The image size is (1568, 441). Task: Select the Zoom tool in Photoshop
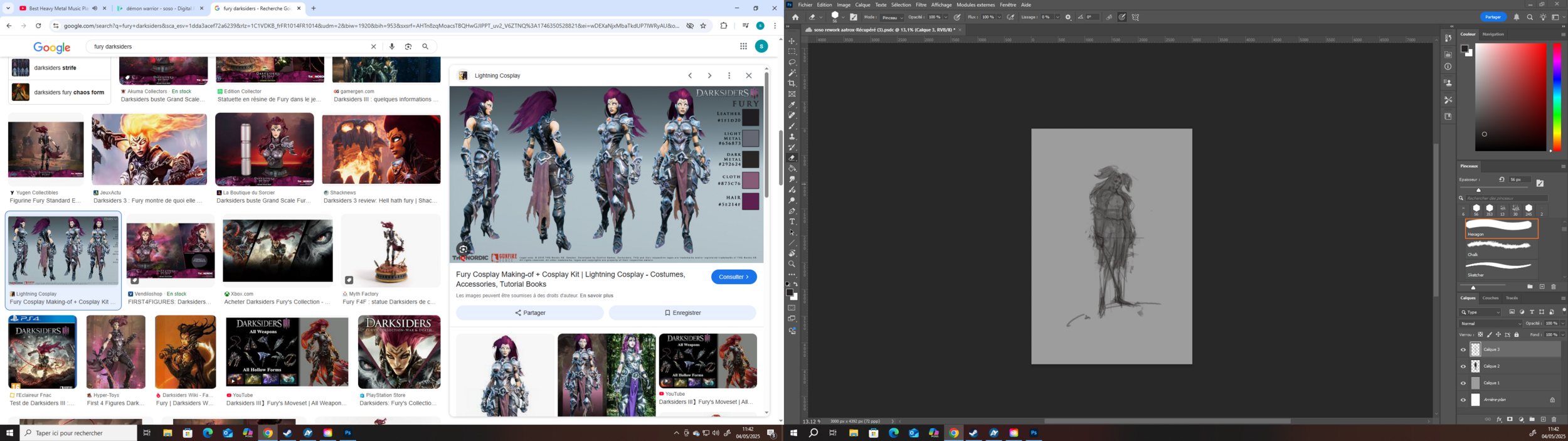[x=792, y=264]
